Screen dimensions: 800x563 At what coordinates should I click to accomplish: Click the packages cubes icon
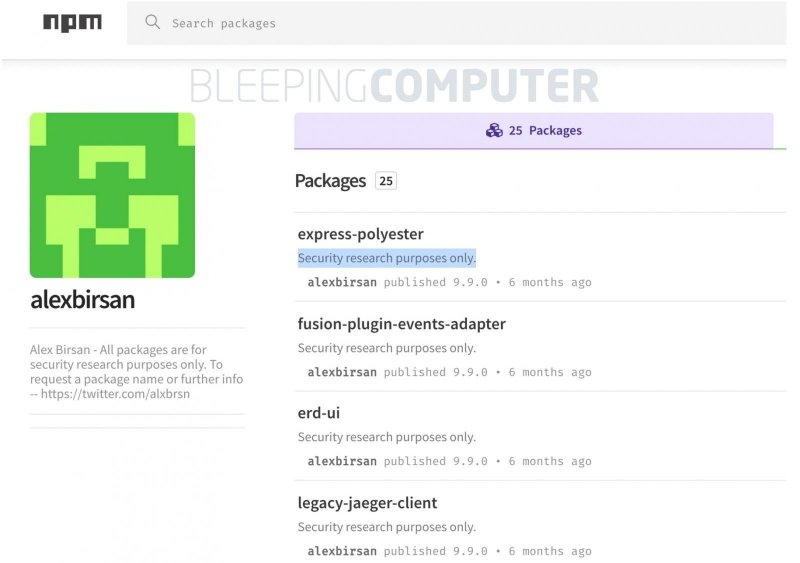click(494, 130)
